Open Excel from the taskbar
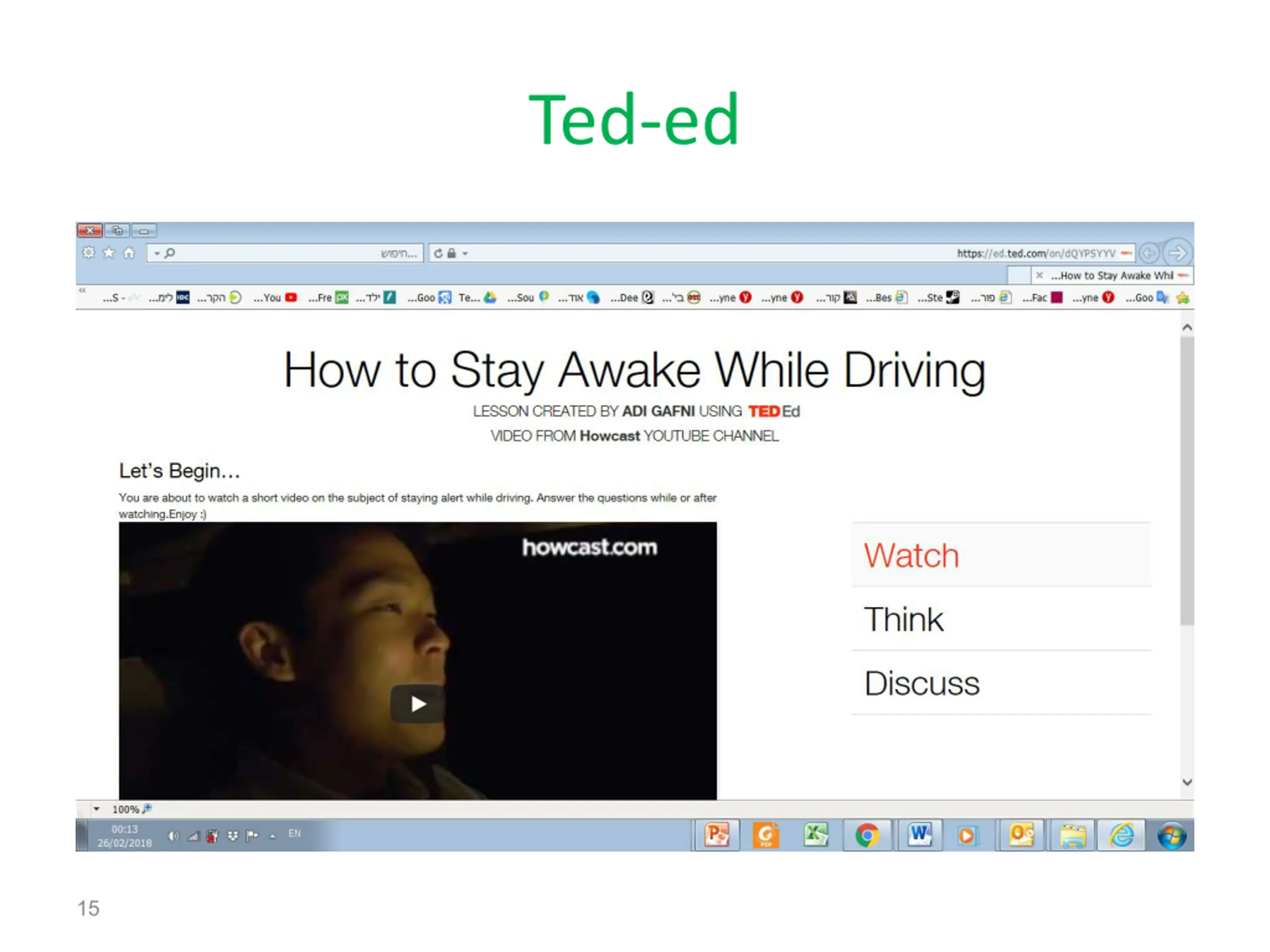This screenshot has width=1270, height=952. (816, 835)
